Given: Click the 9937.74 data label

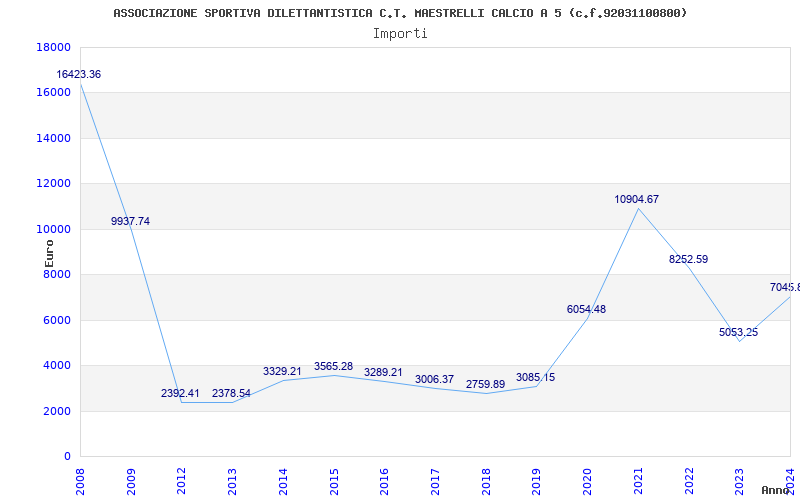Looking at the screenshot, I should [130, 221].
